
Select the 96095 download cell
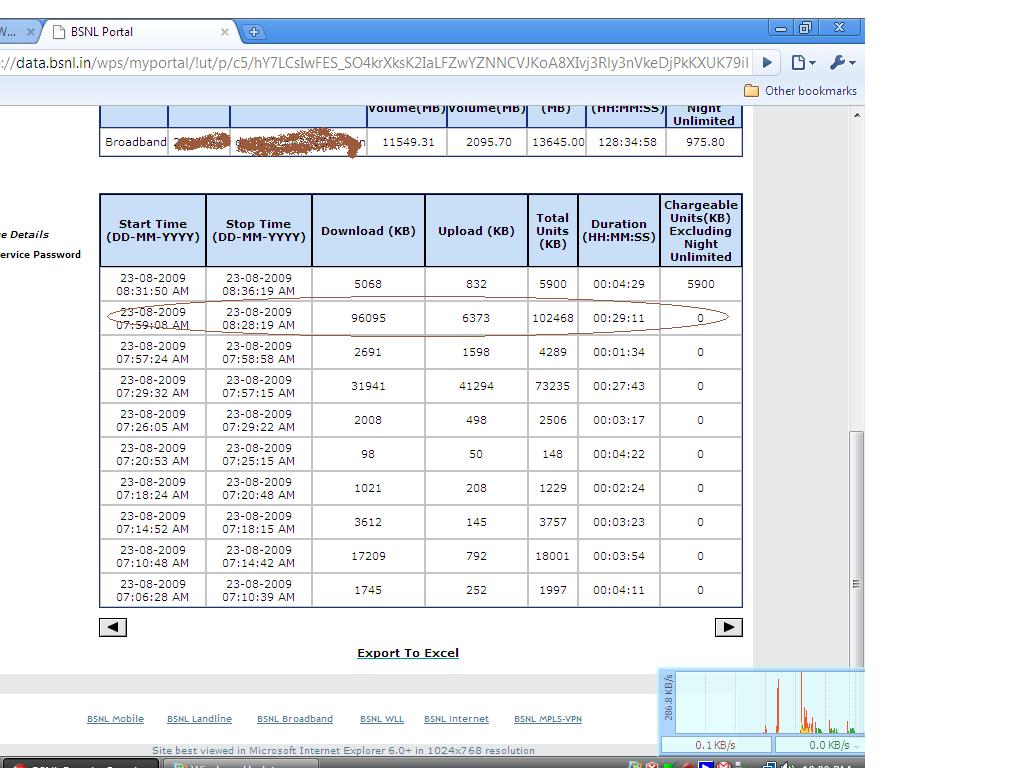368,318
